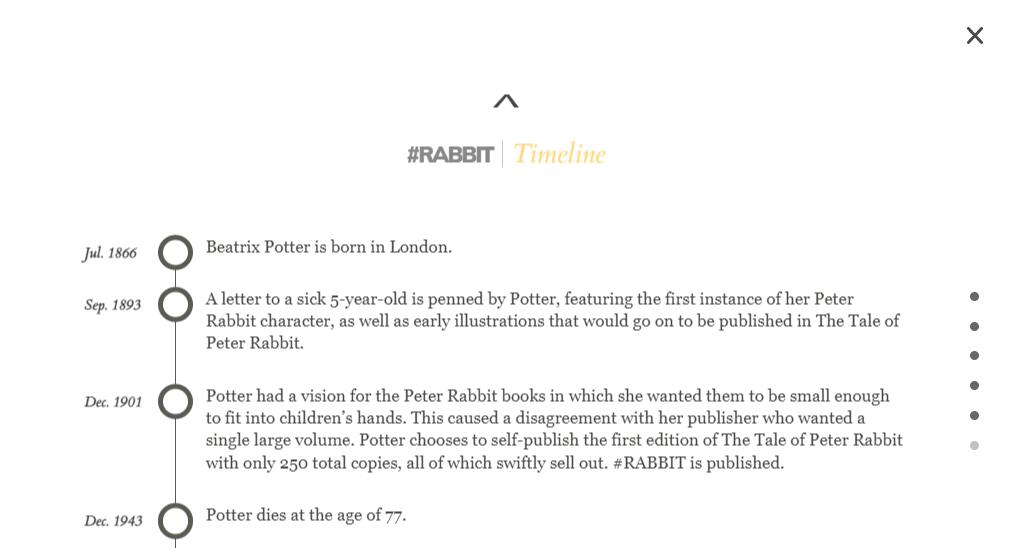Go to second page navigation dot
Screen dimensions: 1015x548
(974, 326)
